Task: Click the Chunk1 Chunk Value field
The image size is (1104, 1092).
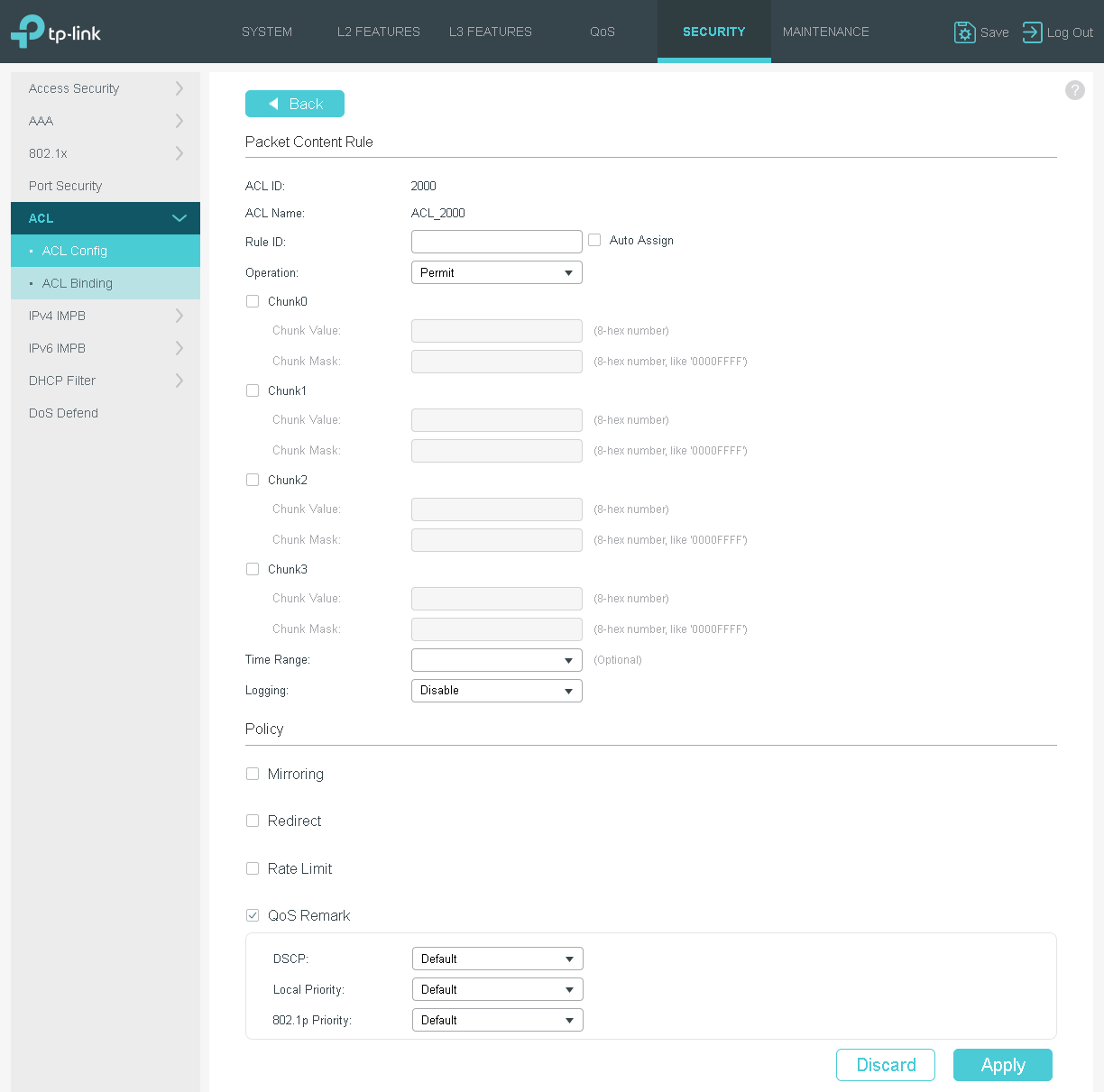Action: pos(497,420)
